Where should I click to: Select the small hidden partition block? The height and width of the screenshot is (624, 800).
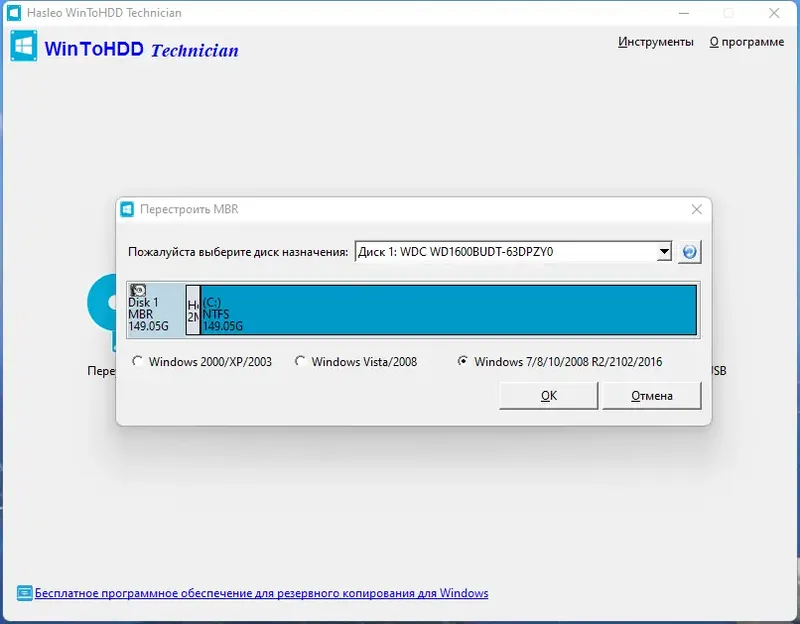pyautogui.click(x=193, y=310)
